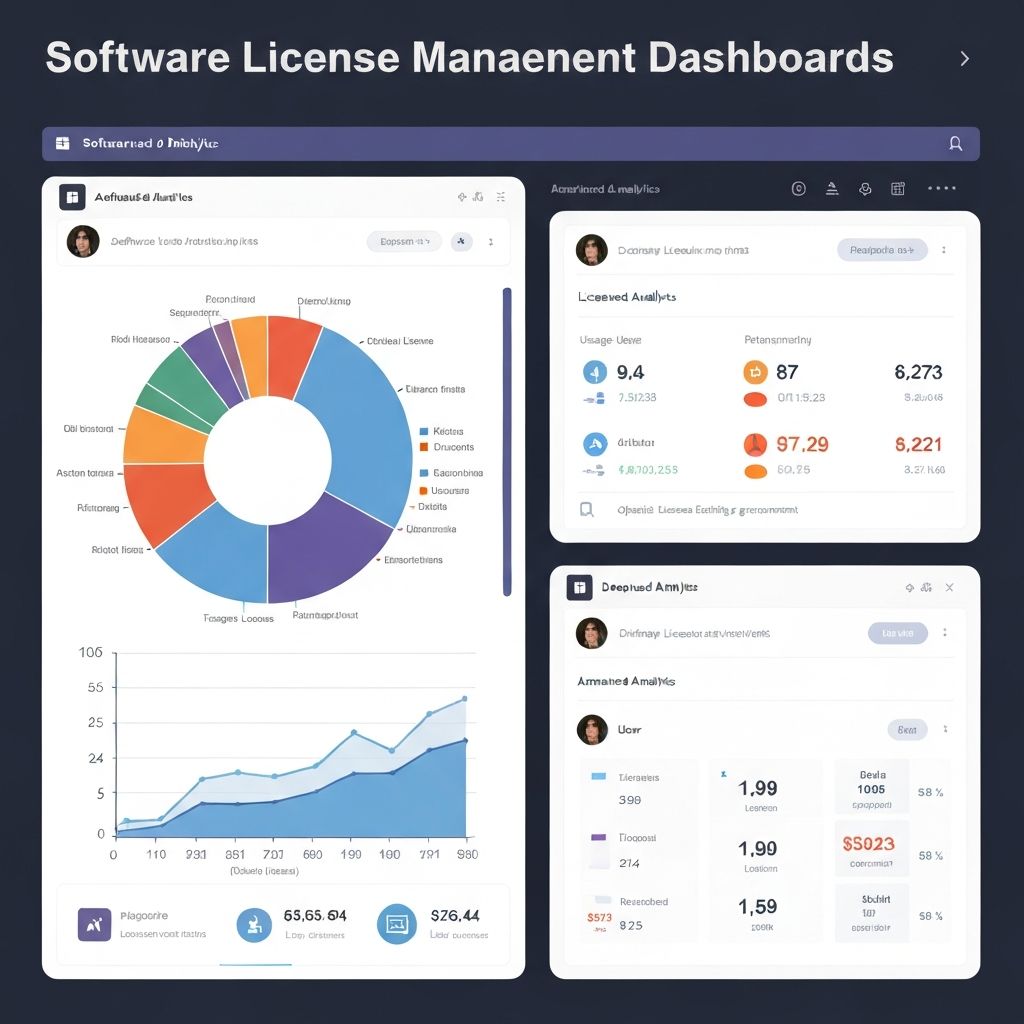1024x1024 pixels.
Task: Click the orange icon beside the 87 metric
Action: 755,373
